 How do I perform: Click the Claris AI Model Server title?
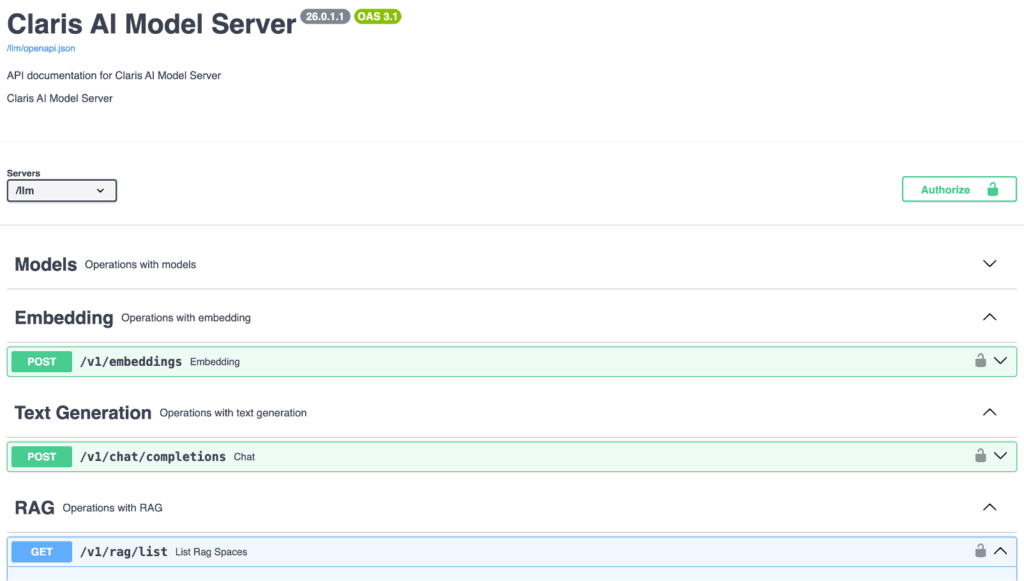[x=151, y=24]
